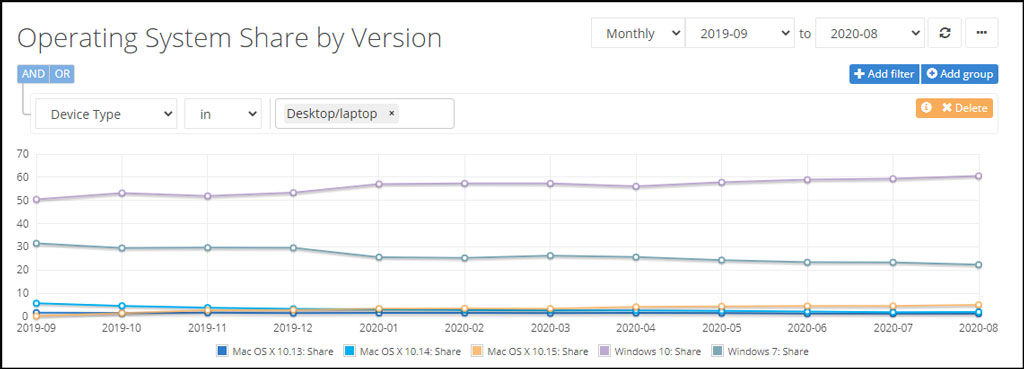1024x369 pixels.
Task: Toggle the OR filter operator
Action: (x=62, y=74)
